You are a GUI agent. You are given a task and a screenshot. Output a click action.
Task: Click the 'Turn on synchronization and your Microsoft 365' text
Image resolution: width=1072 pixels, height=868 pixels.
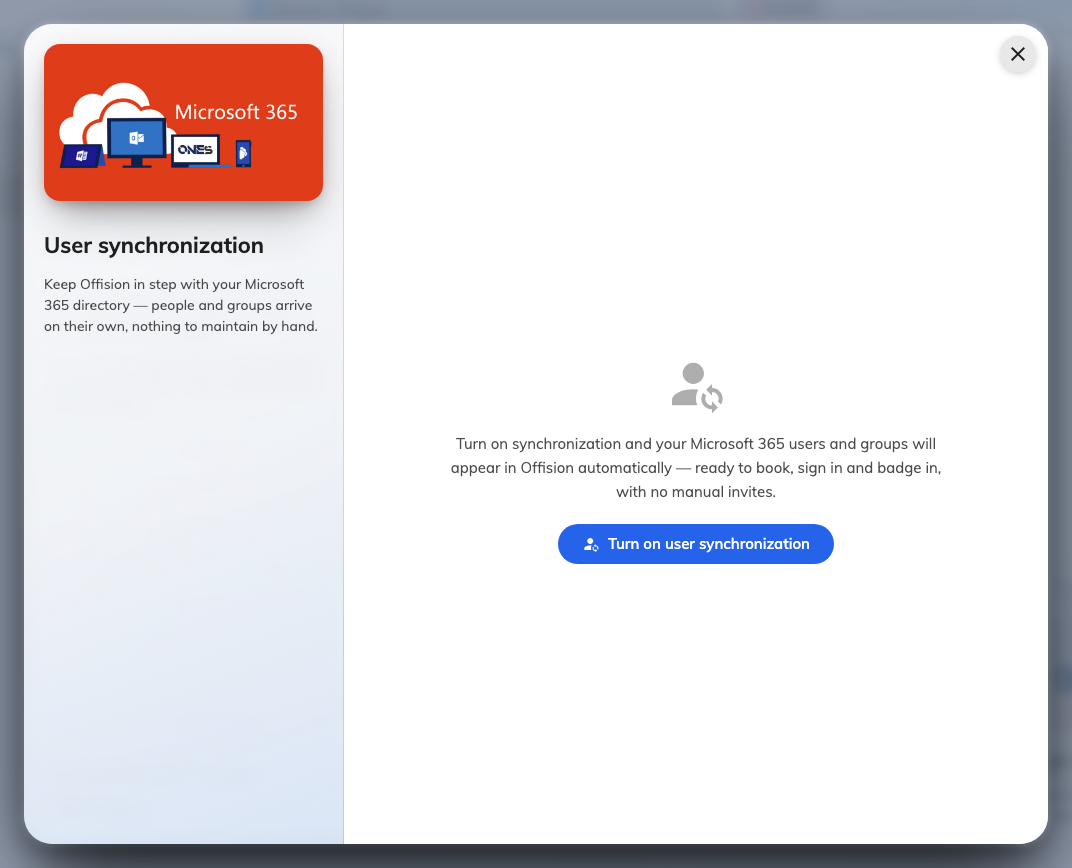(695, 467)
